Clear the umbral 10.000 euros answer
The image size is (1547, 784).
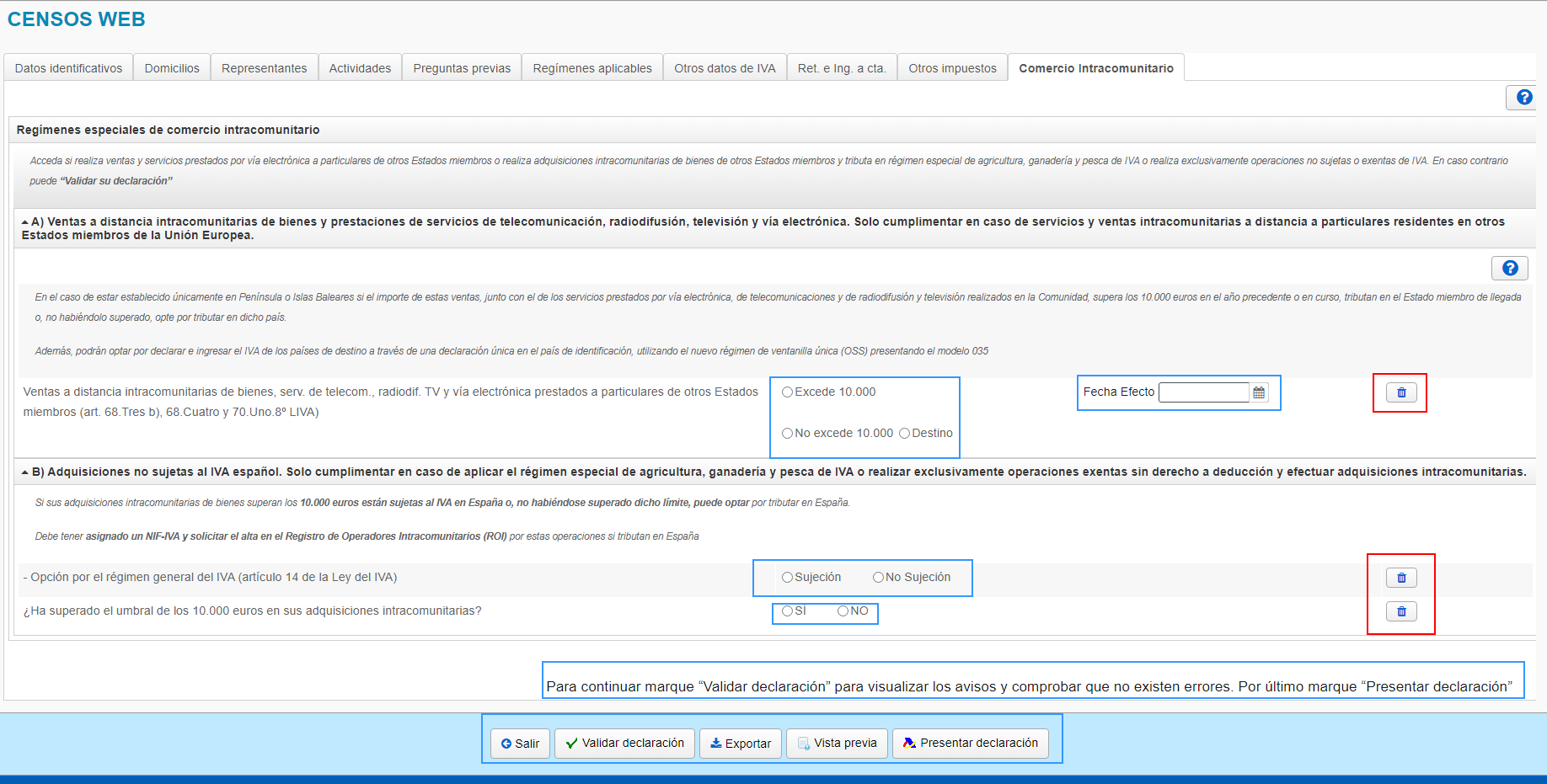coord(1401,611)
